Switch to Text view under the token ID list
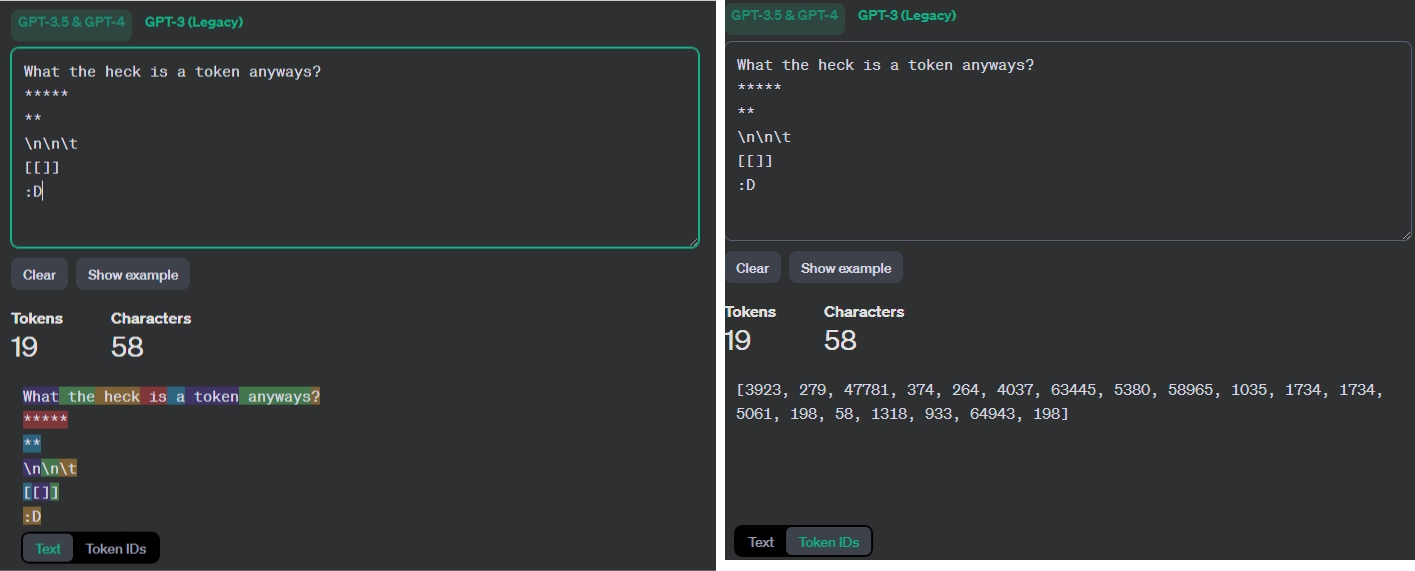 tap(761, 542)
